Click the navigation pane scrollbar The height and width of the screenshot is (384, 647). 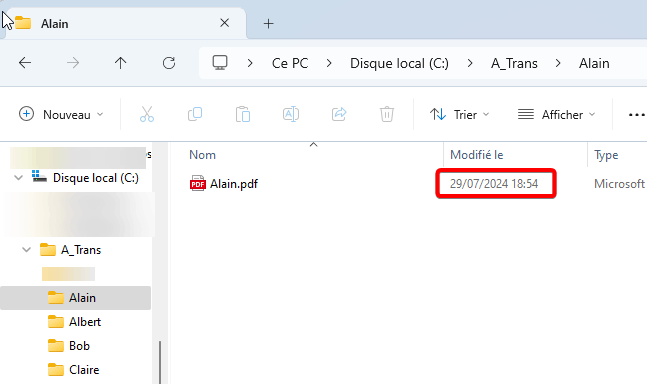[160, 362]
